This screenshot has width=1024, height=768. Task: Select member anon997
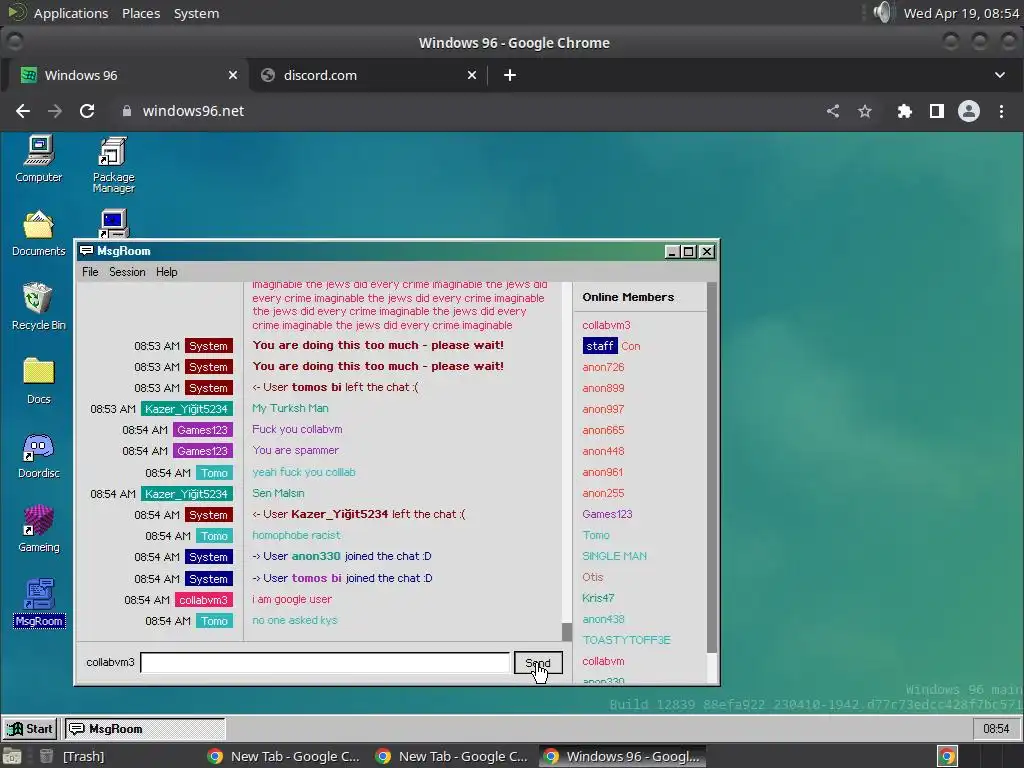point(603,409)
